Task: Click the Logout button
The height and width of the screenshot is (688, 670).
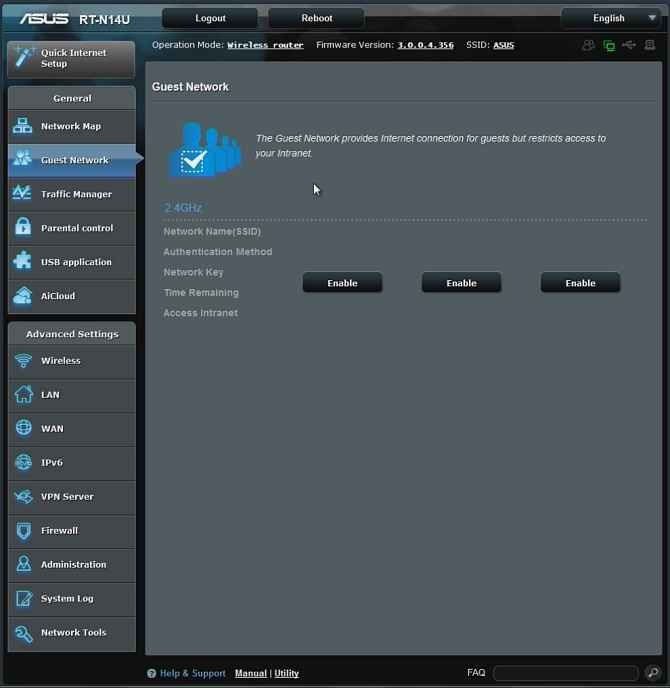Action: tap(210, 18)
